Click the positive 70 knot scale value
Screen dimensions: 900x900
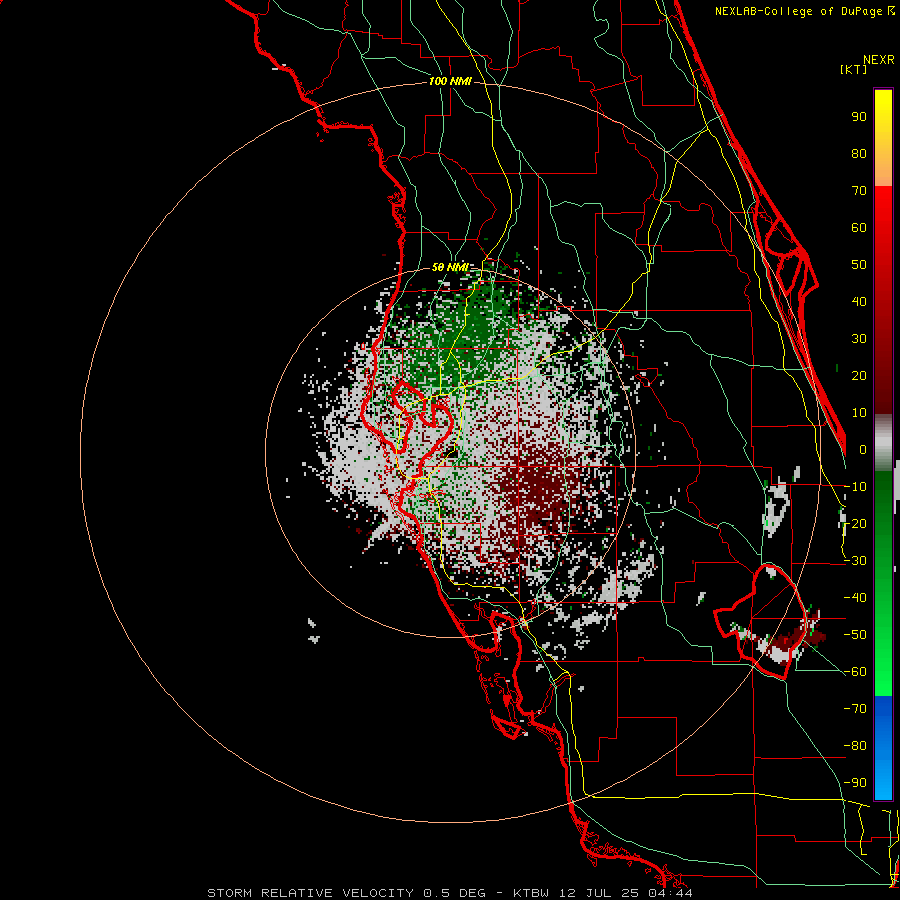[x=859, y=191]
